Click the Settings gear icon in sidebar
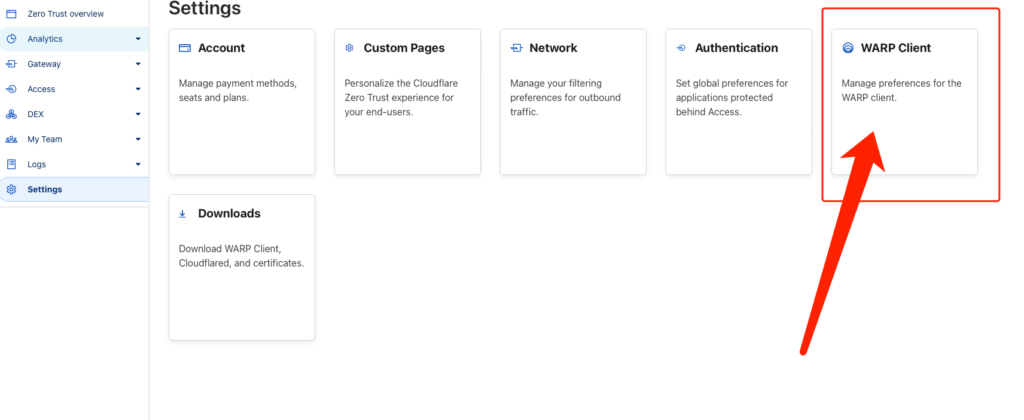Screen dimensions: 1024x420 (11, 189)
